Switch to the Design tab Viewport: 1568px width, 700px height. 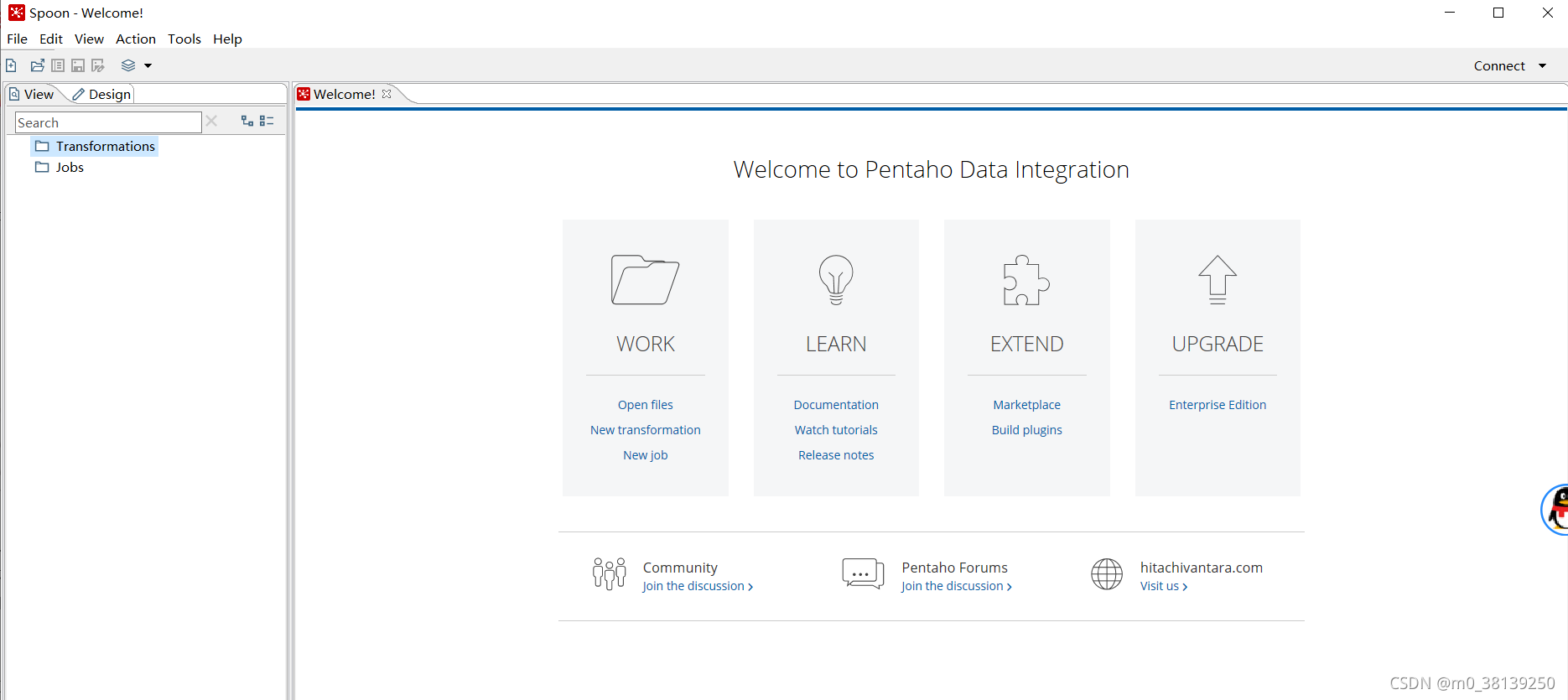coord(101,94)
